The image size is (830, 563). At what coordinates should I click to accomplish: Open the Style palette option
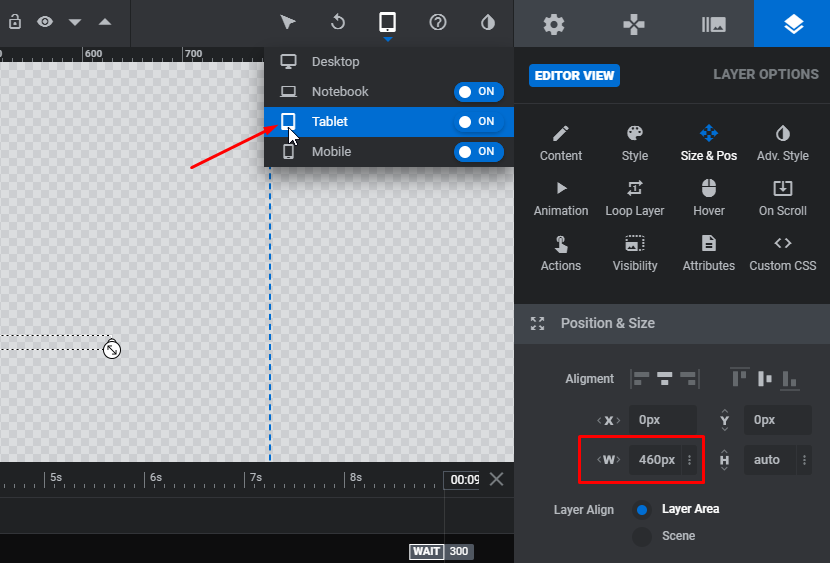coord(635,143)
